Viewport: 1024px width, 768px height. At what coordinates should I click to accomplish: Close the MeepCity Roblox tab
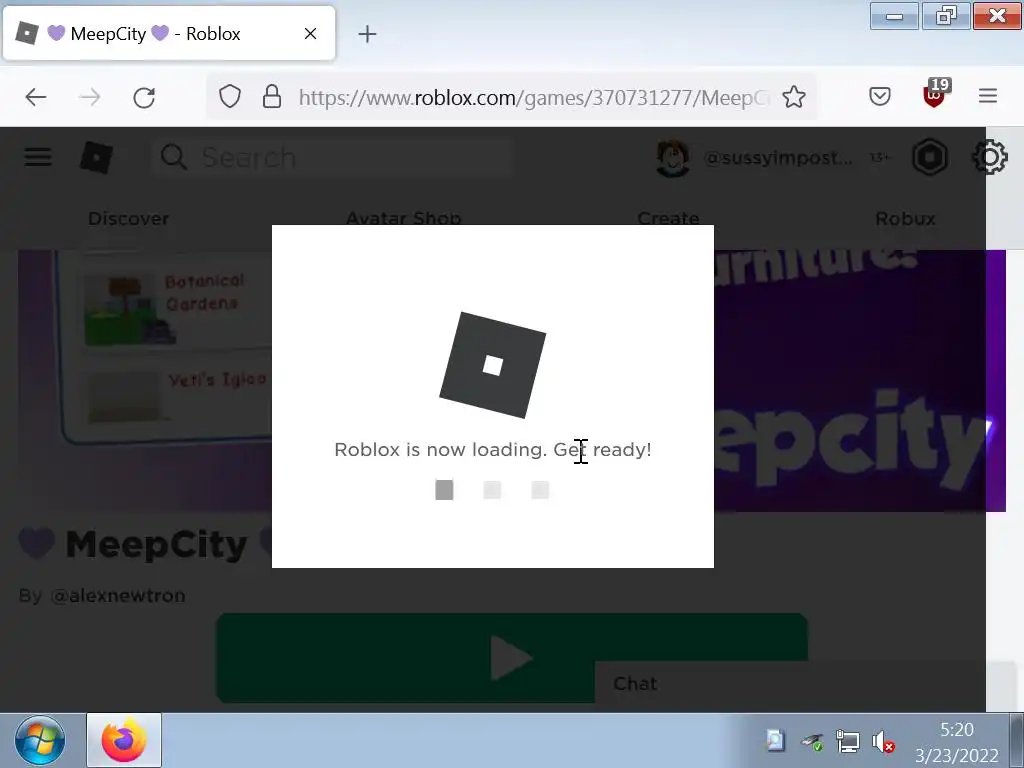(x=310, y=33)
